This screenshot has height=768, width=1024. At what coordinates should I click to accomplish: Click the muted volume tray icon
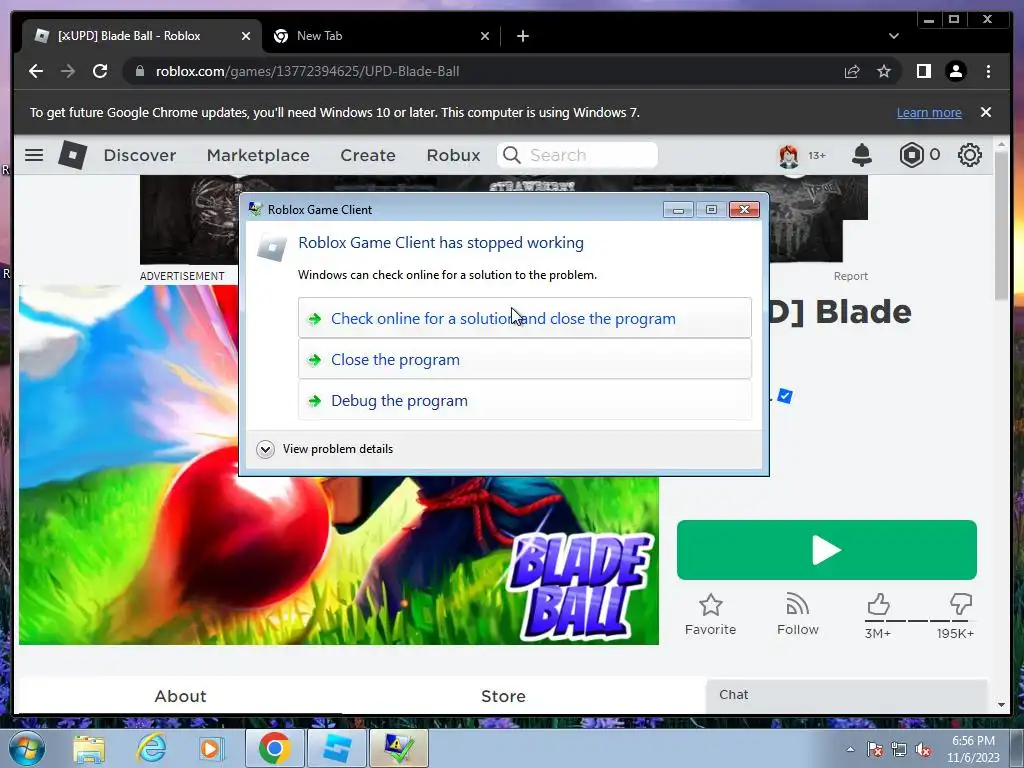923,750
